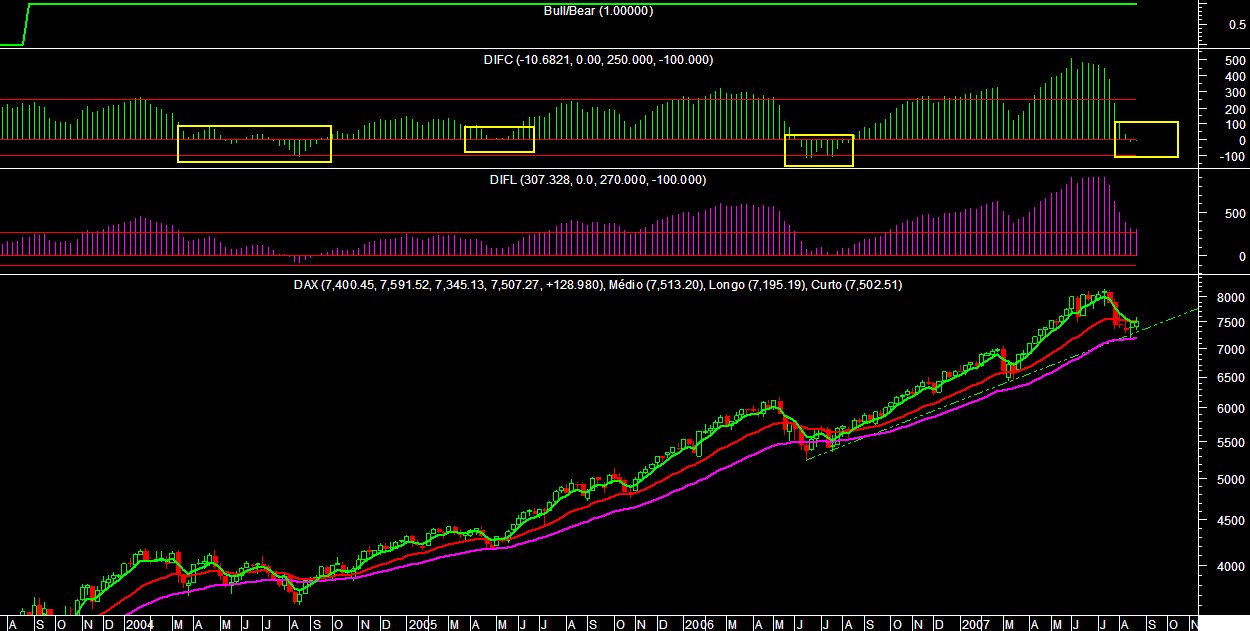Click the 2007 label on the time axis
This screenshot has width=1250, height=631.
[x=974, y=621]
